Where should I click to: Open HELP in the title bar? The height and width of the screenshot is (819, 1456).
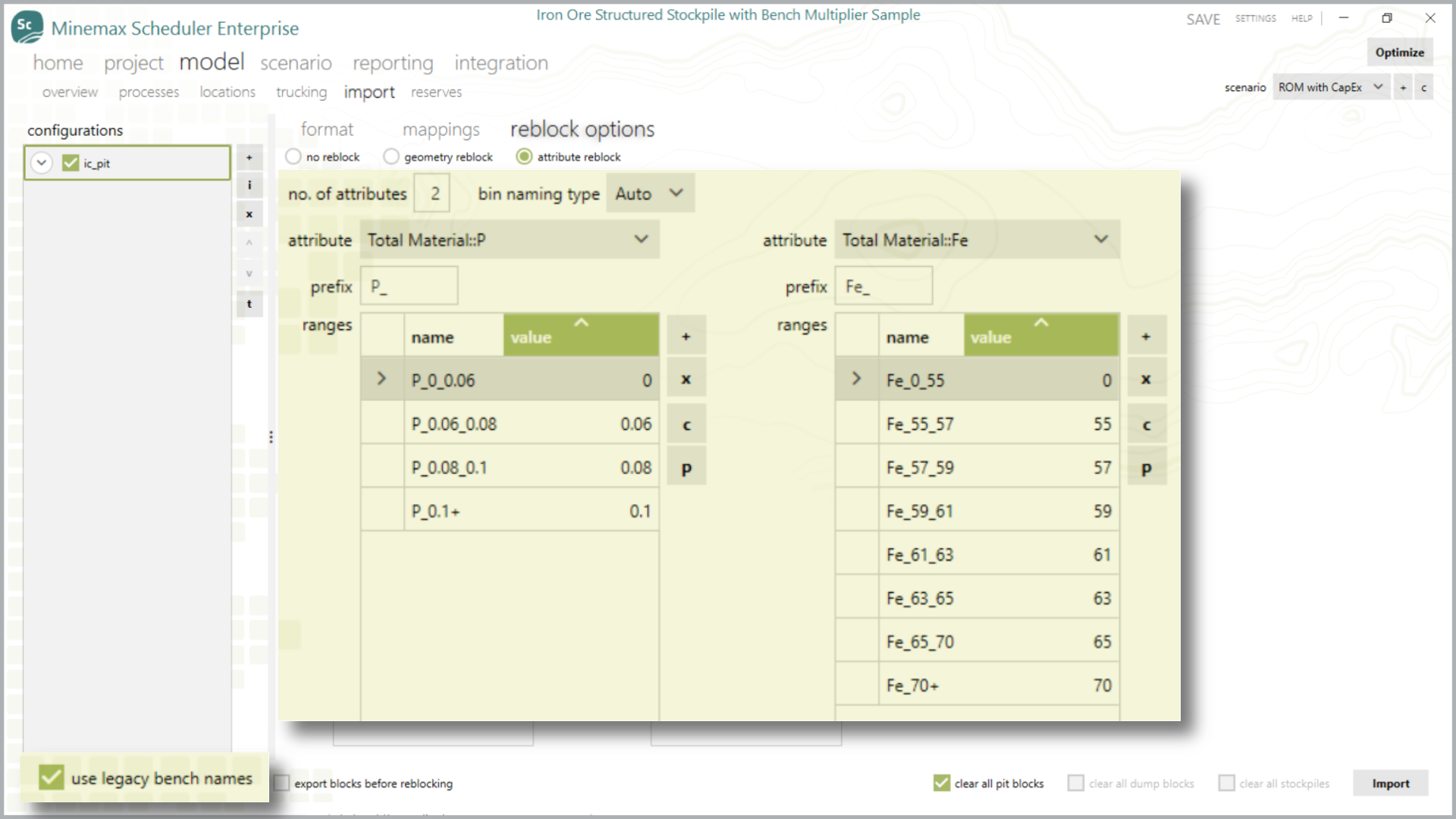click(x=1302, y=18)
